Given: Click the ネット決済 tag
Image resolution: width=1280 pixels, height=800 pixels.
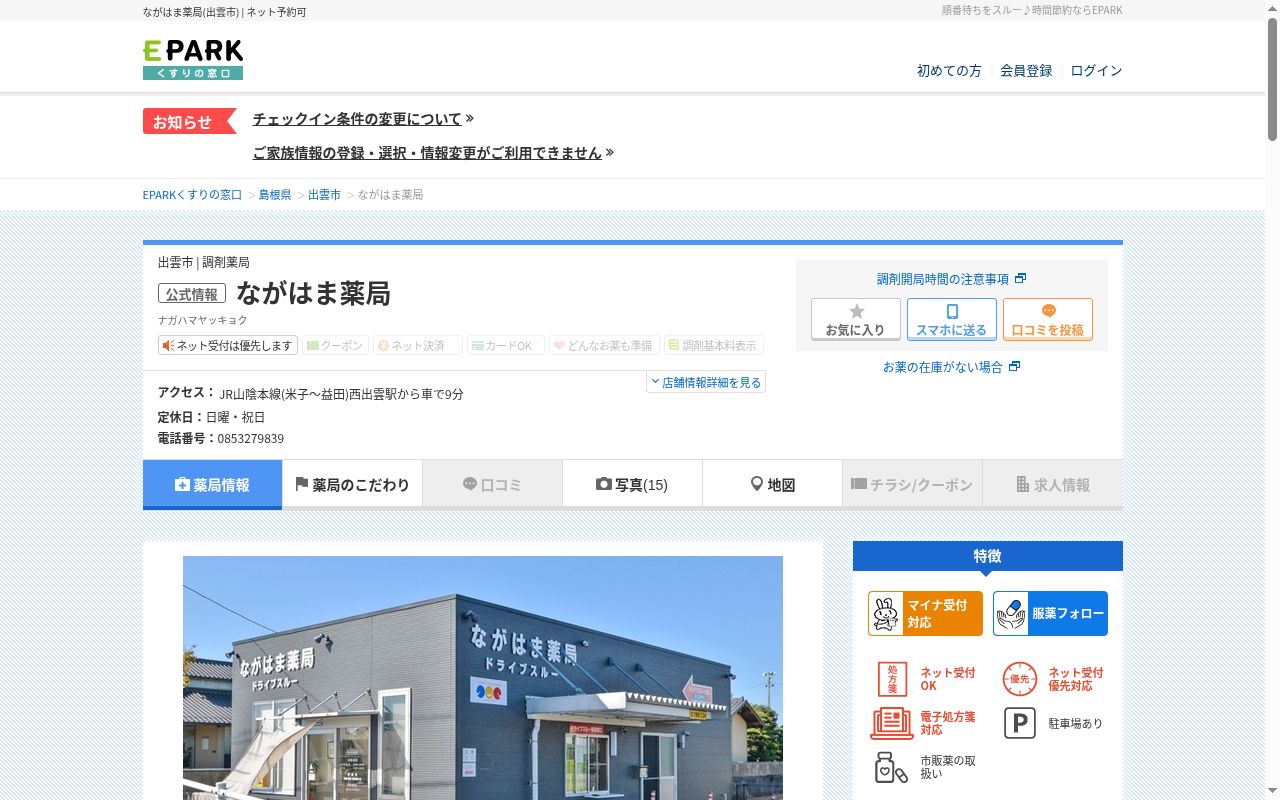Looking at the screenshot, I should pos(418,345).
